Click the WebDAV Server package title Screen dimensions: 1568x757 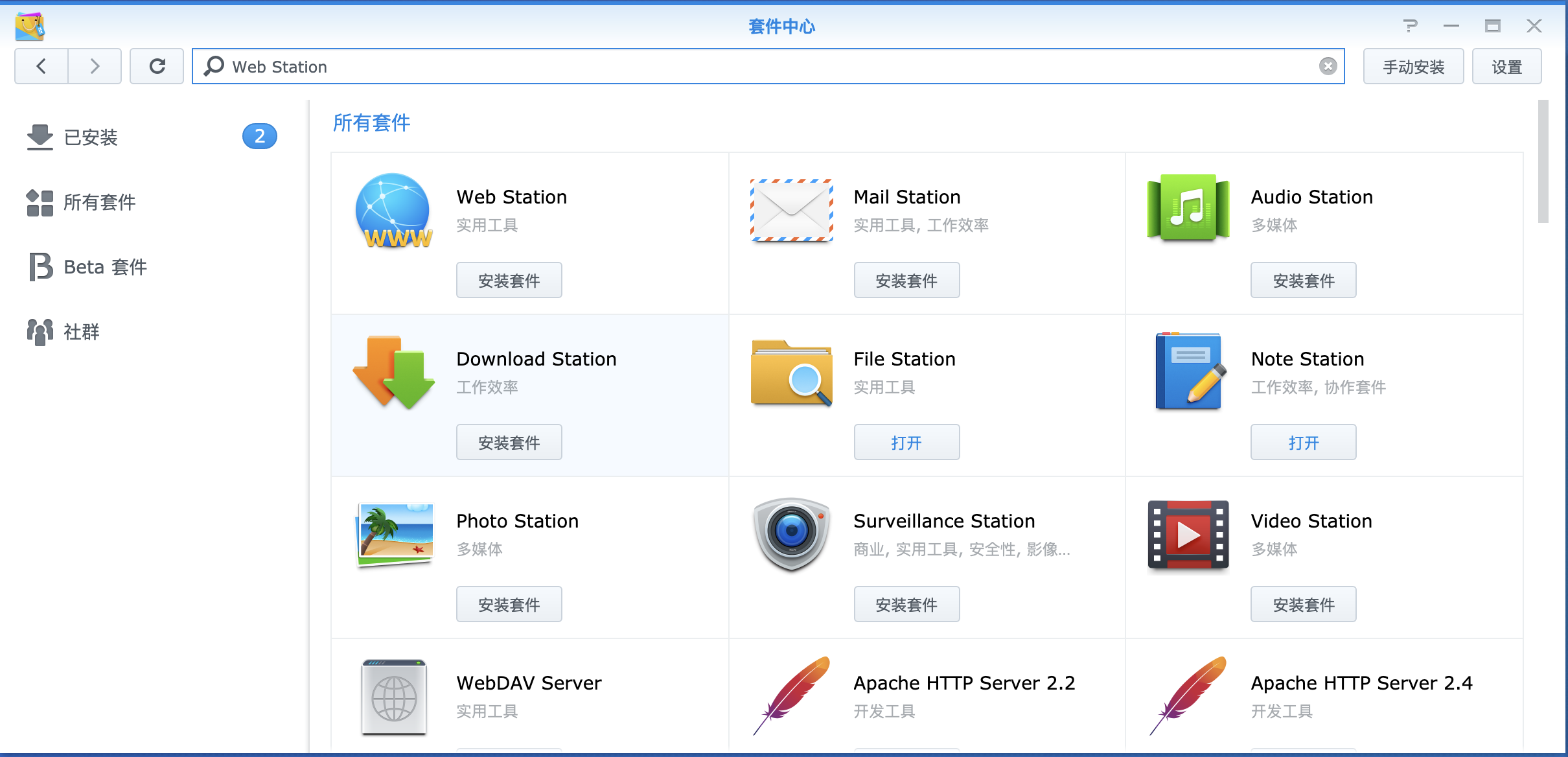[x=529, y=682]
